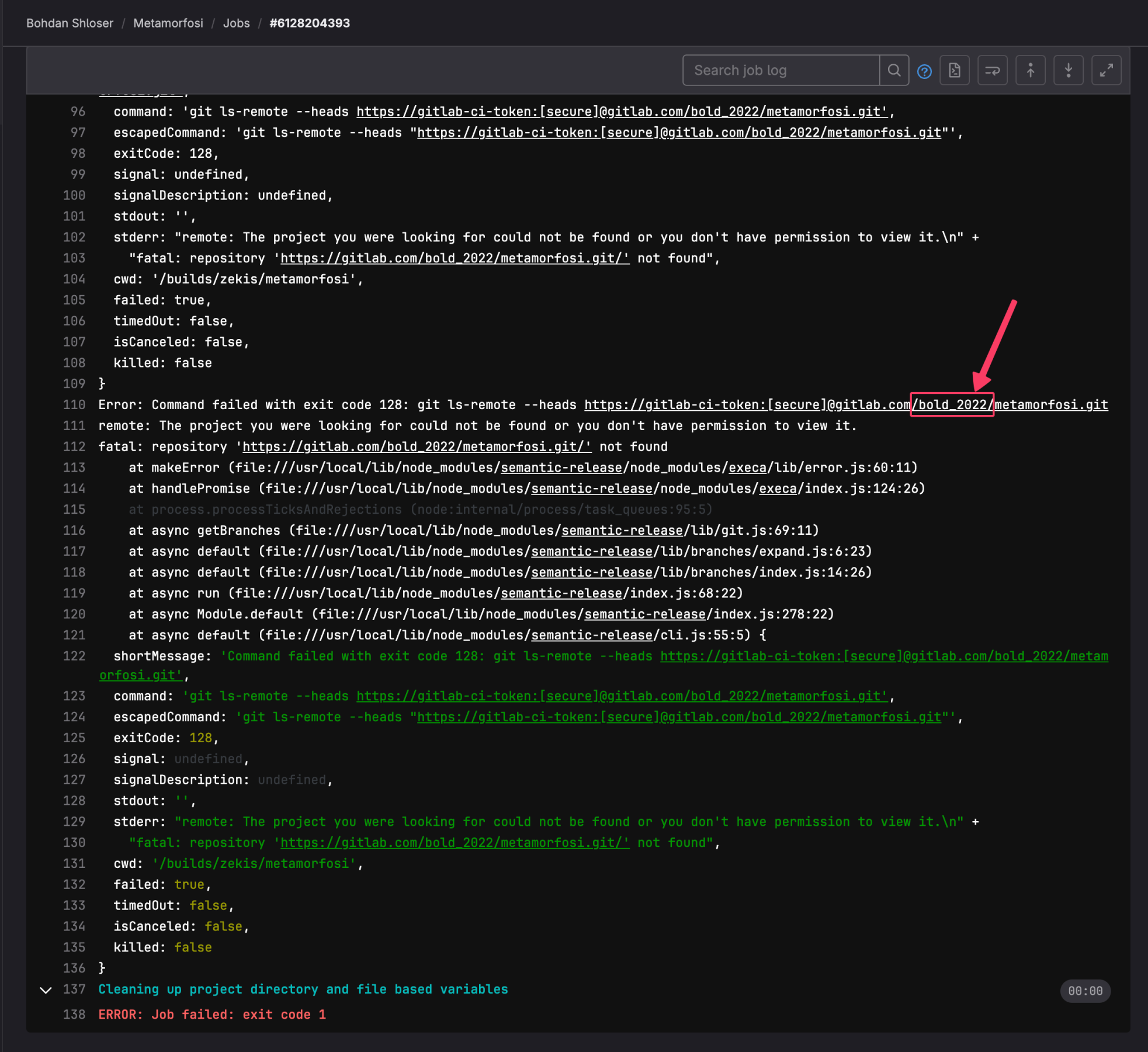Click 'ERROR: Job failed: exit code 1' text
The height and width of the screenshot is (1052, 1148).
[x=212, y=1015]
